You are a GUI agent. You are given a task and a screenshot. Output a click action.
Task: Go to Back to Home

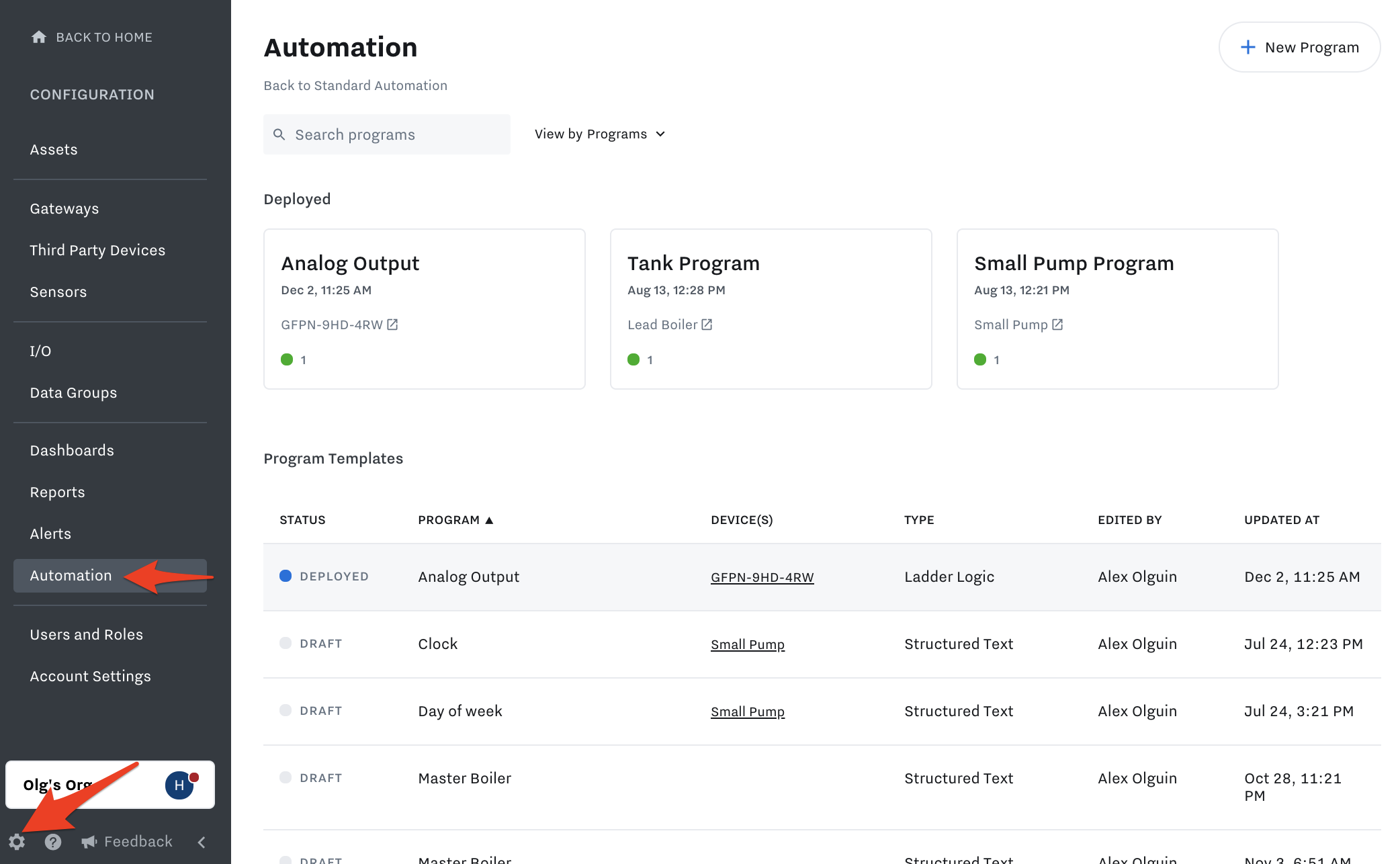[x=92, y=37]
